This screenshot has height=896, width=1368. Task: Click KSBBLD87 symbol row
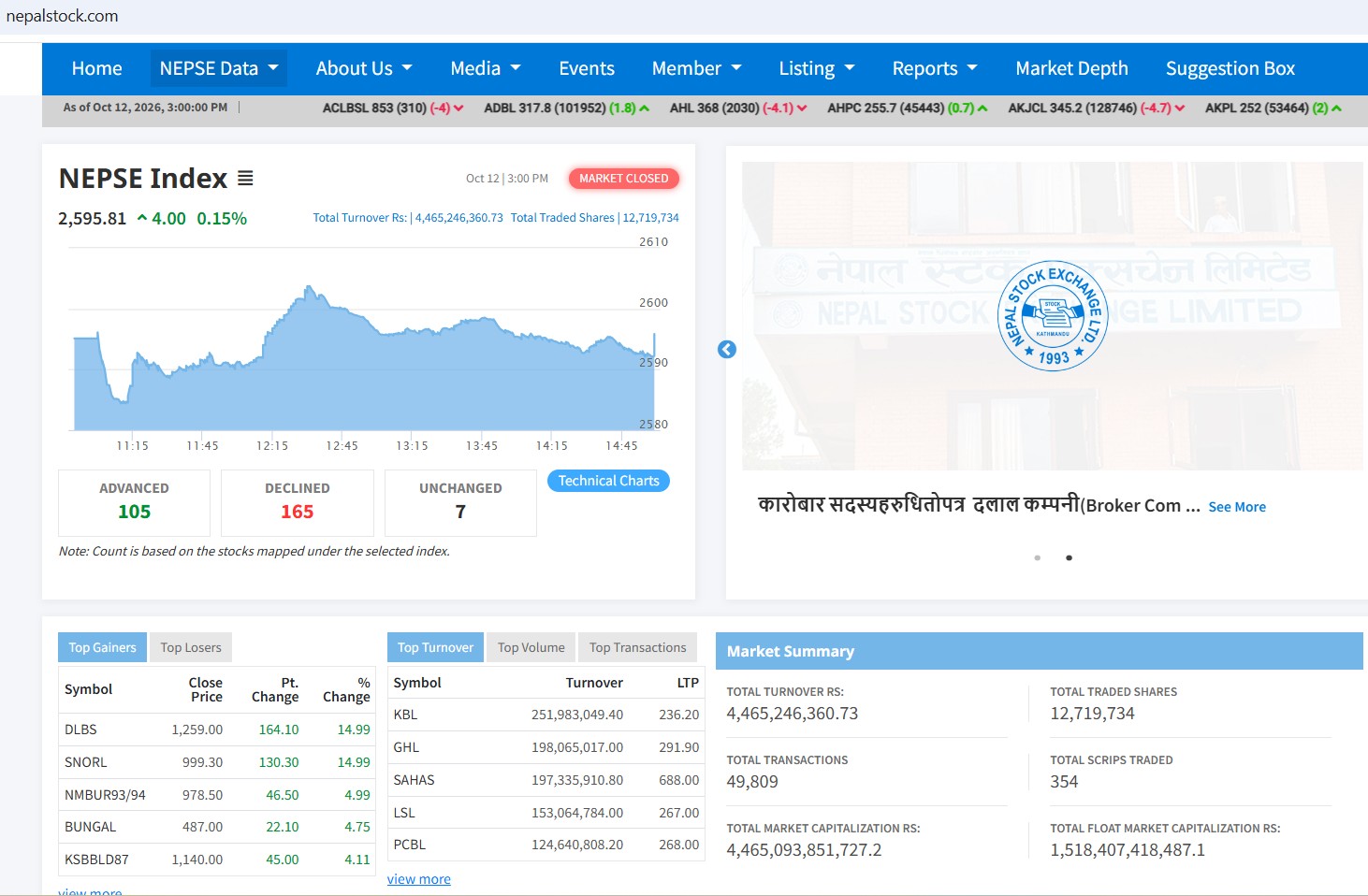point(217,860)
